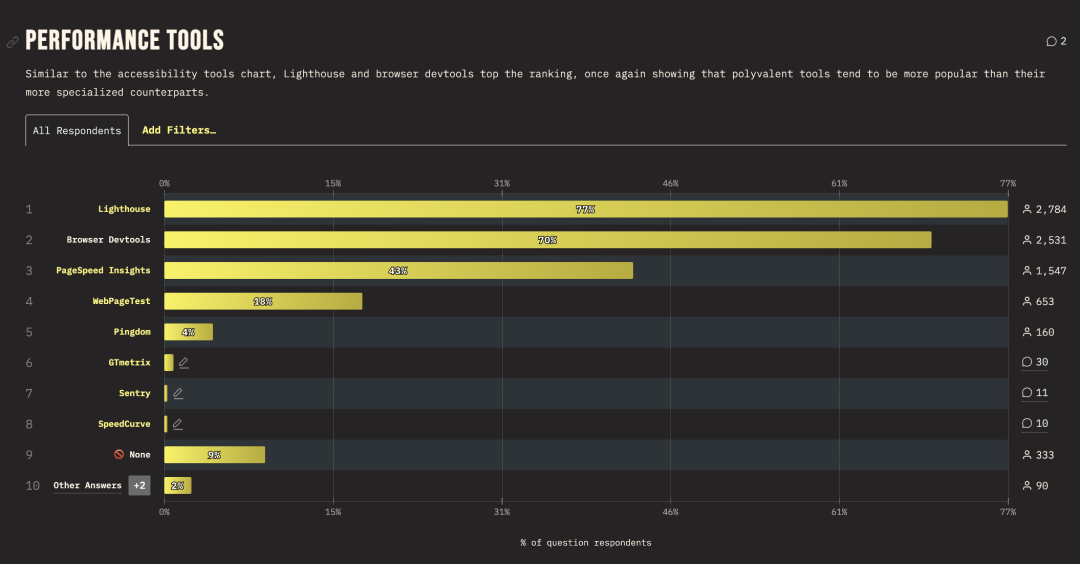Open the SpeedCurve link
The height and width of the screenshot is (564, 1080).
point(124,424)
